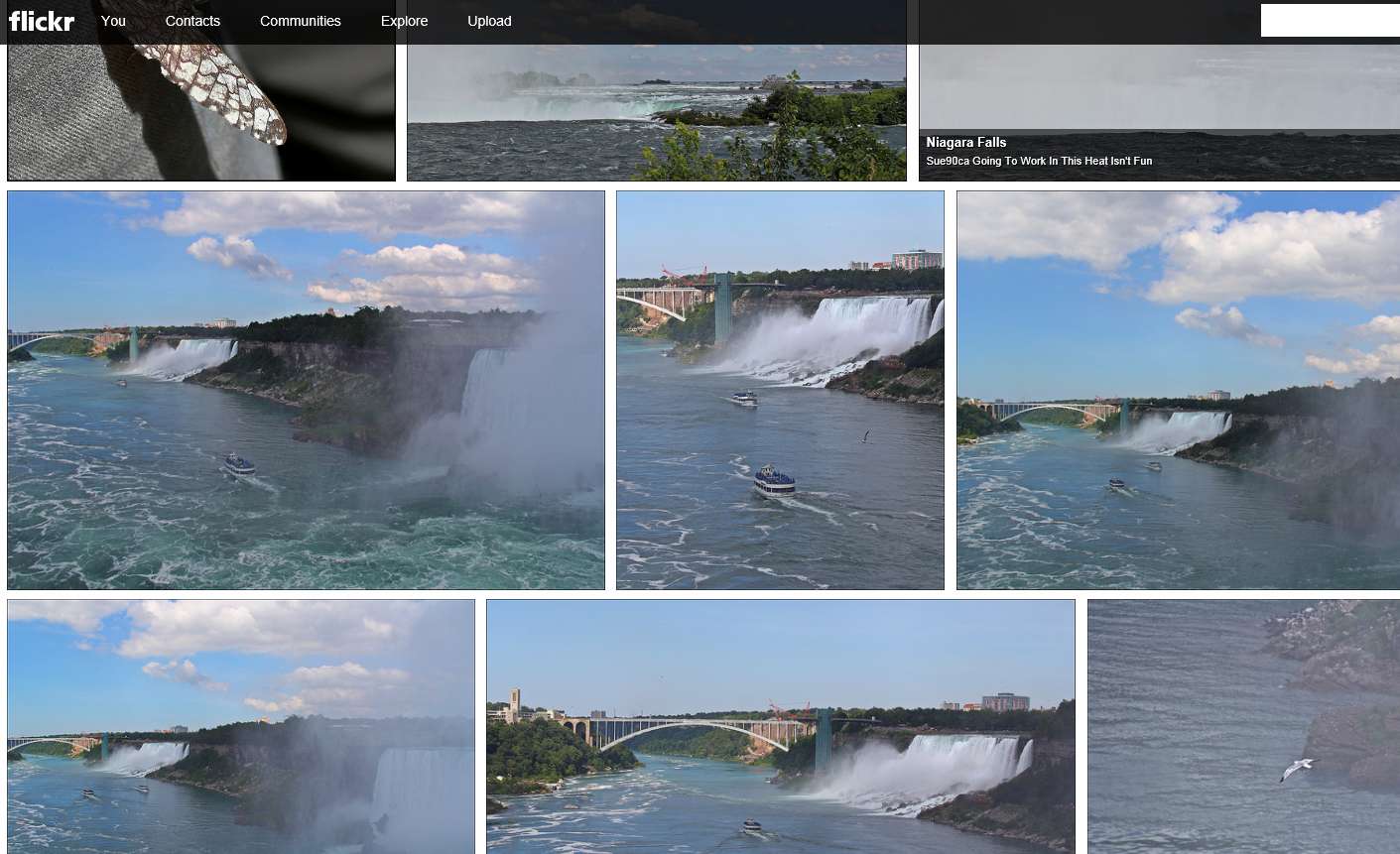Open the Niagara Falls photo title

tap(965, 142)
